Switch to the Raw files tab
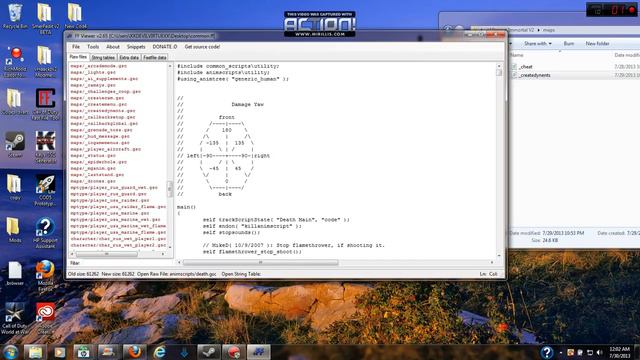 [78, 57]
